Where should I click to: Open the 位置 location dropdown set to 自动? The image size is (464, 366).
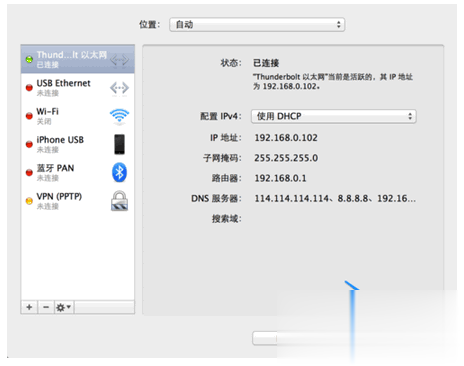point(257,25)
